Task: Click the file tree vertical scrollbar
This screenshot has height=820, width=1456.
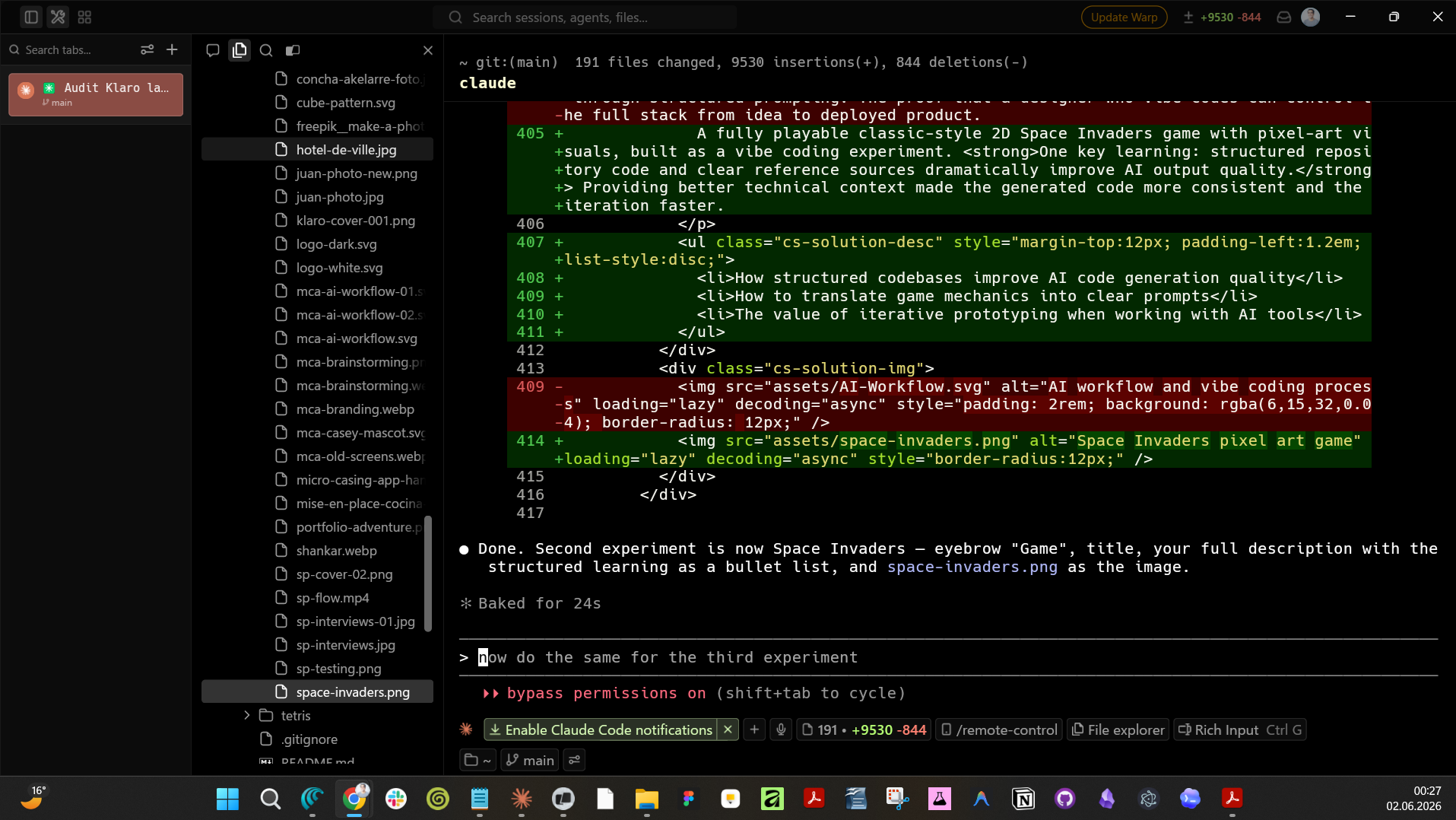Action: click(x=428, y=574)
